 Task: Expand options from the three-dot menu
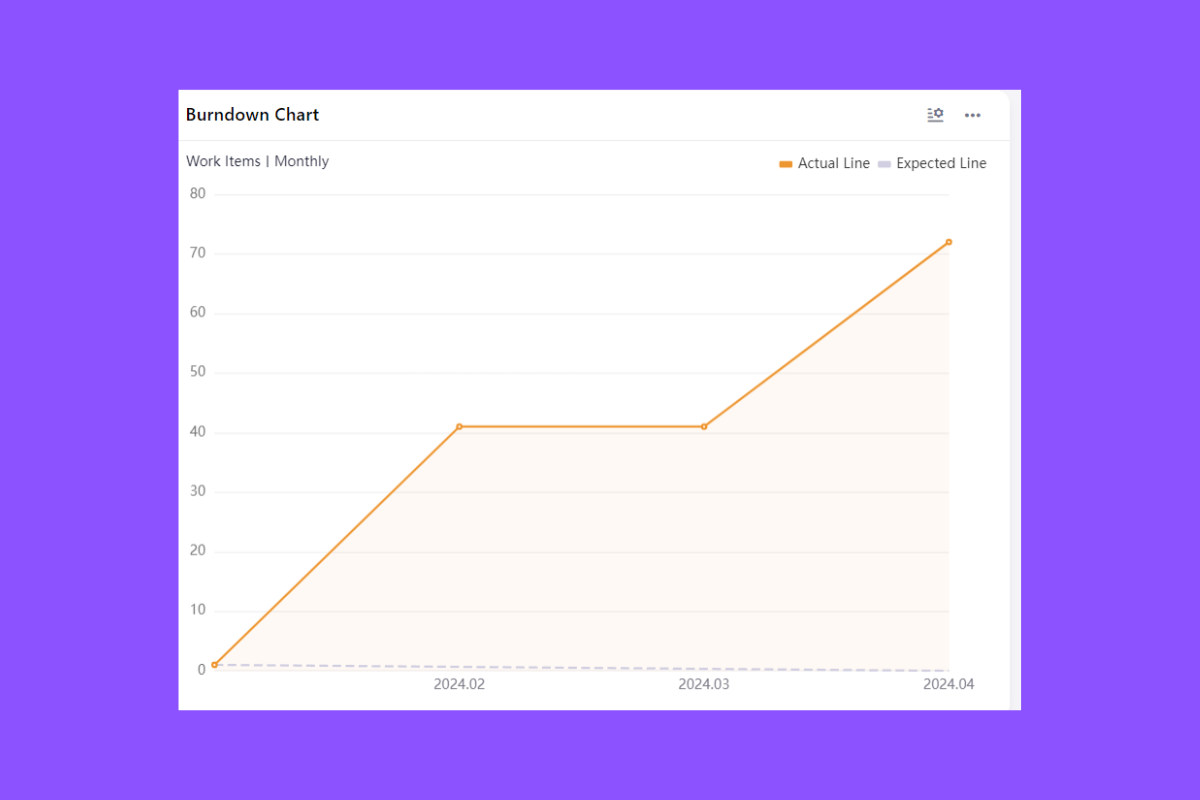(972, 114)
